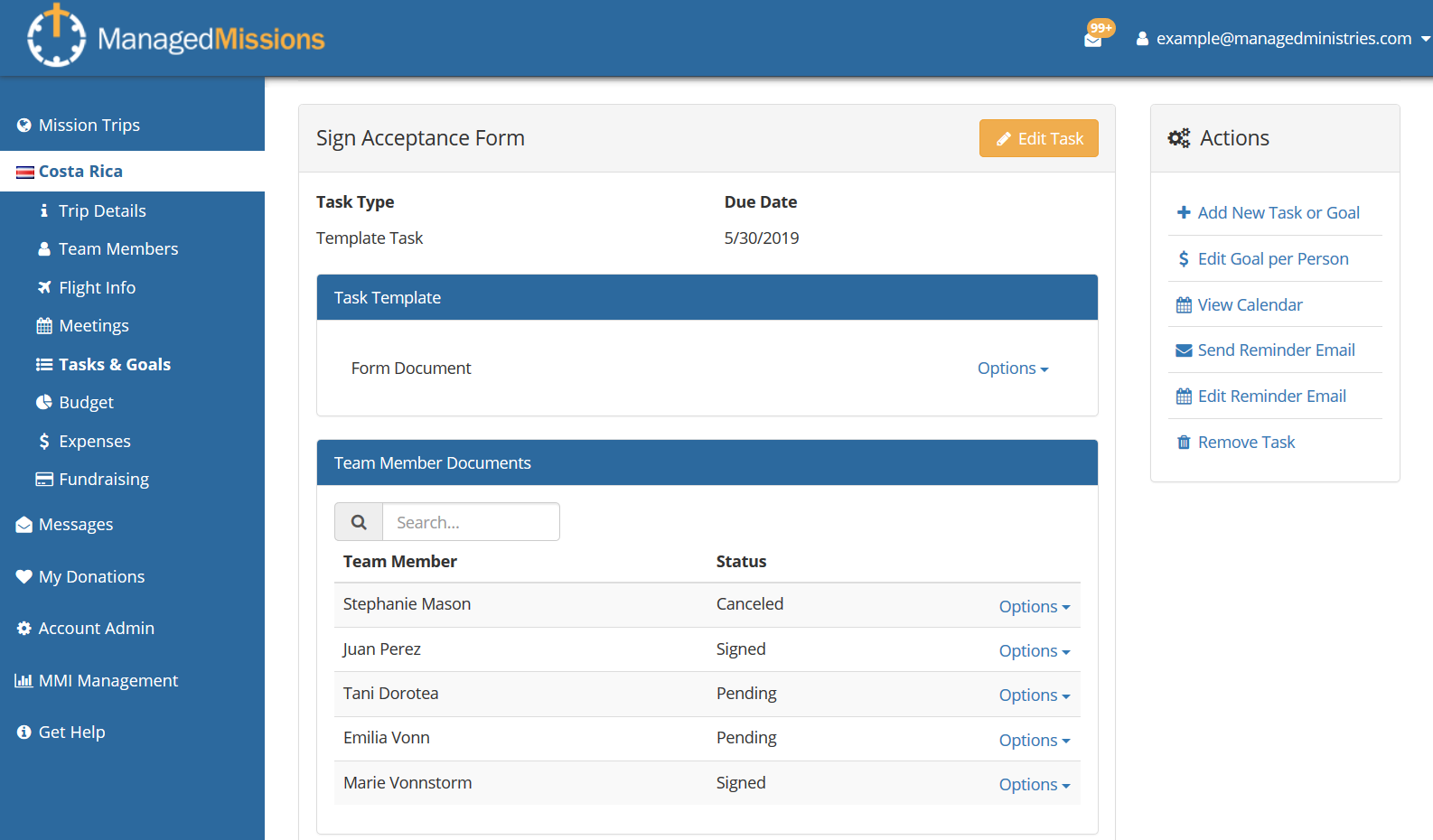Image resolution: width=1433 pixels, height=840 pixels.
Task: Click the bar chart icon beside MMI Management
Action: (23, 680)
